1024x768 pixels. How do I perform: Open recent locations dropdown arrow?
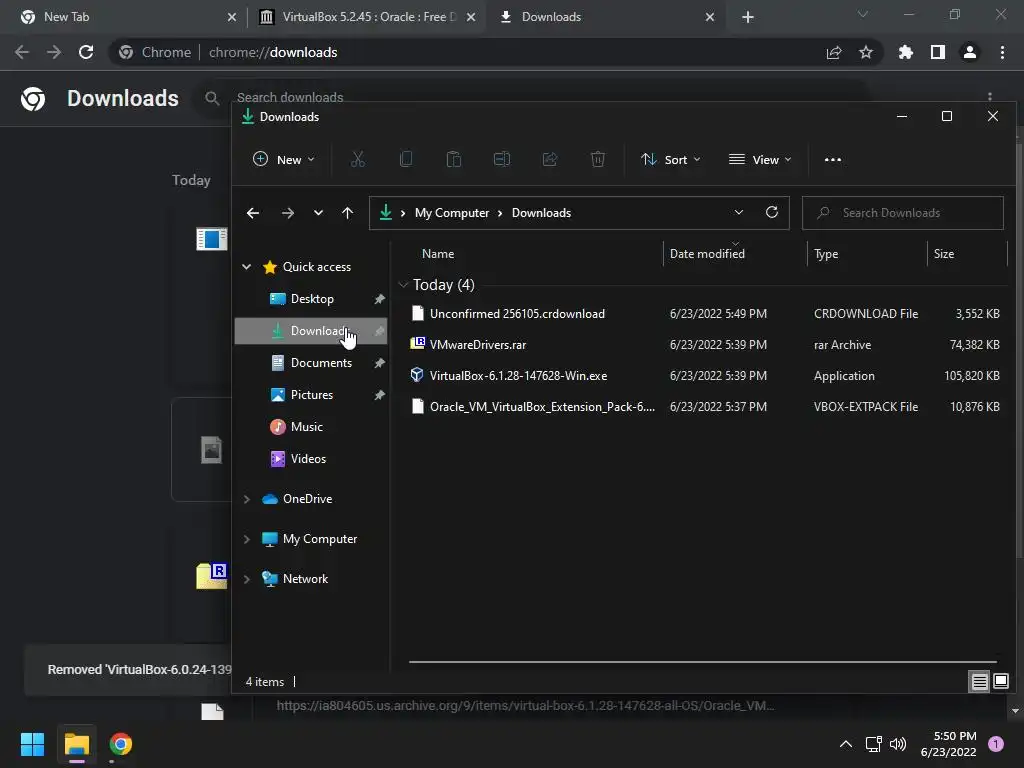pyautogui.click(x=318, y=213)
